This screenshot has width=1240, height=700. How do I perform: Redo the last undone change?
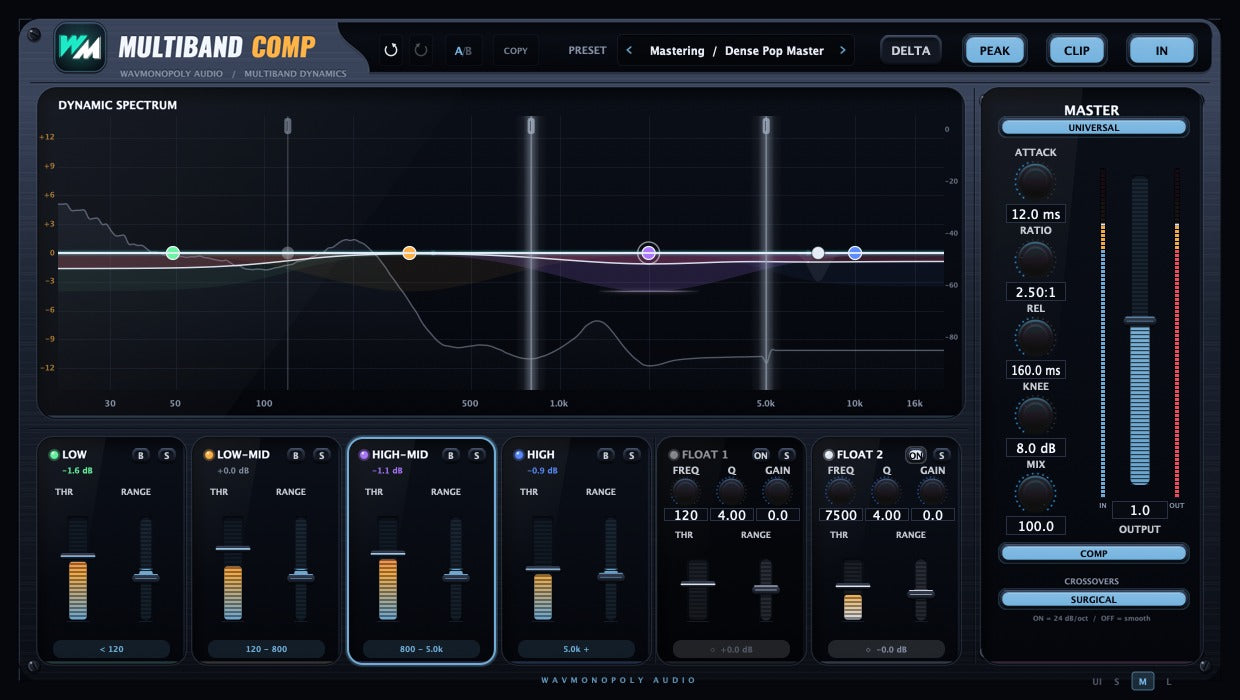click(x=421, y=50)
